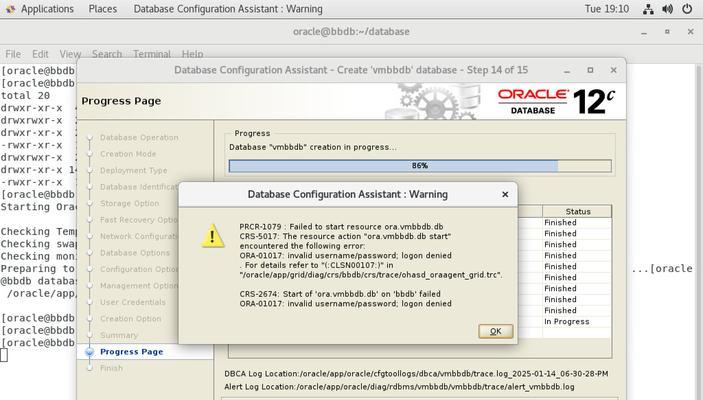Select the Creation Mode step

click(x=128, y=154)
